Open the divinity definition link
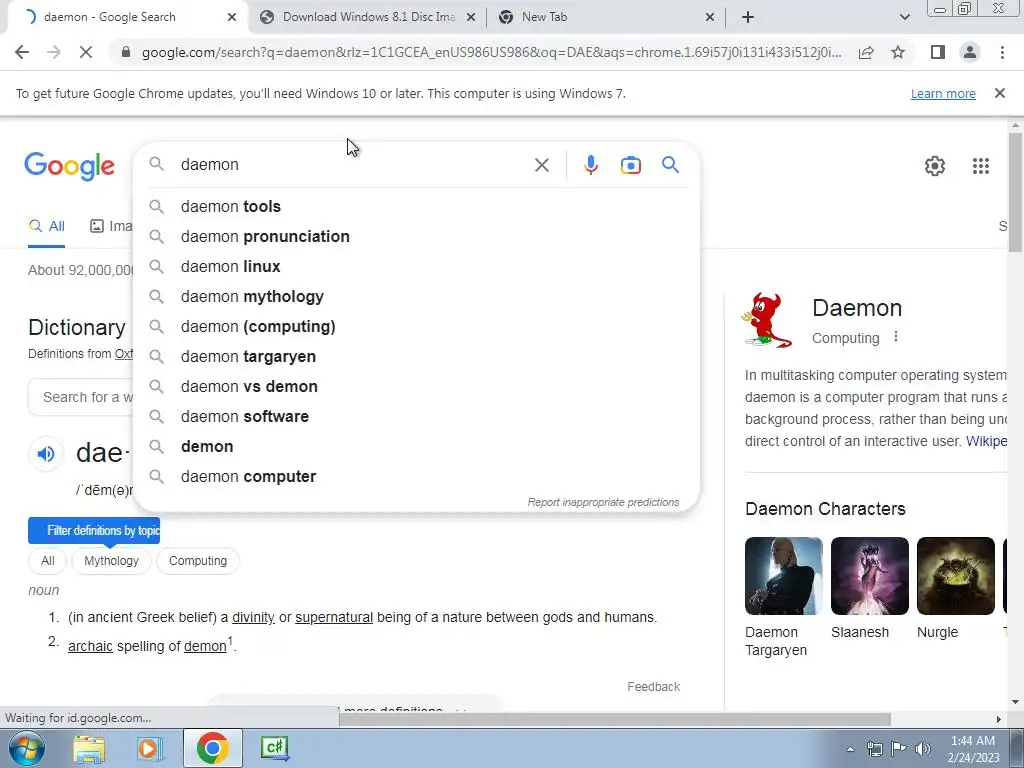This screenshot has width=1024, height=768. pos(253,617)
